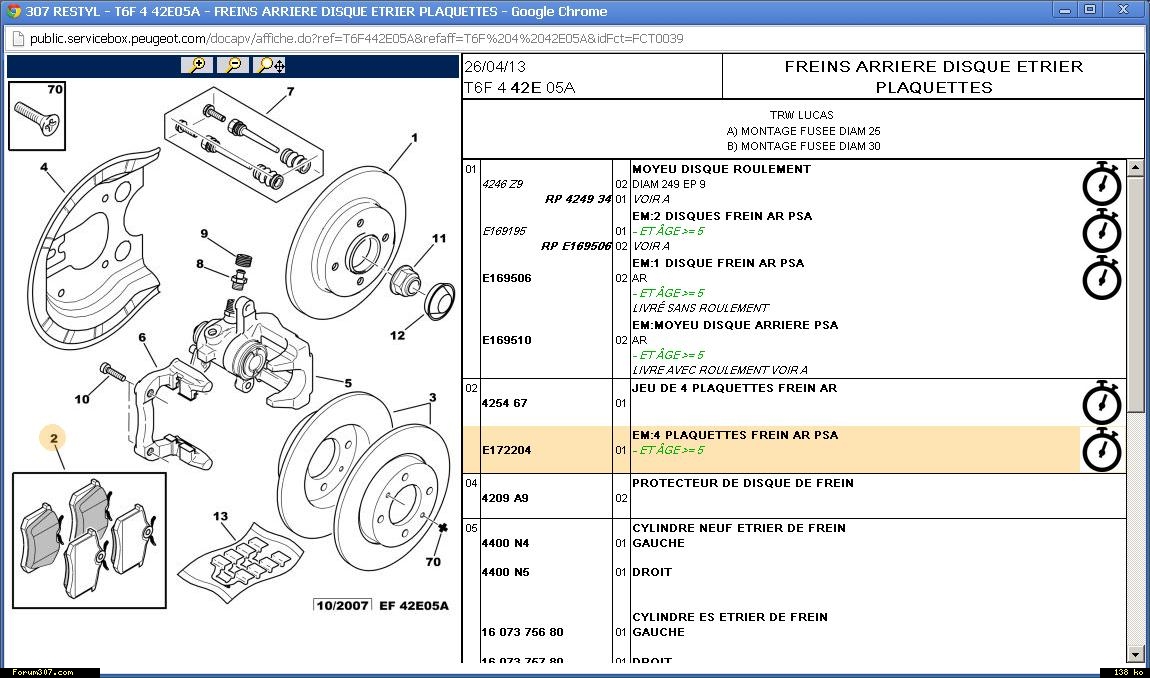This screenshot has width=1150, height=678.
Task: Click the zoom-and-pan magnifier with arrows icon
Action: click(269, 65)
